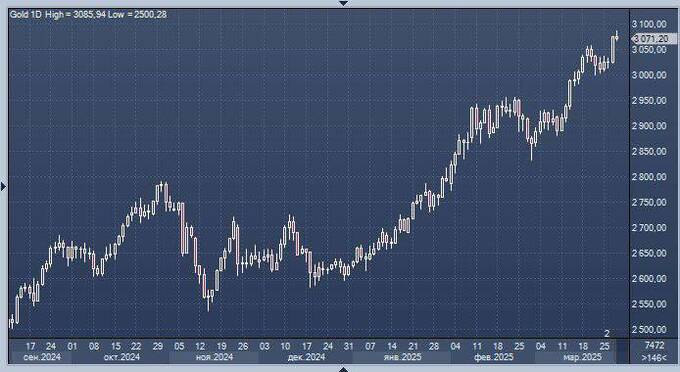This screenshot has height=372, width=680.
Task: Click the 2 500,00 price level label
Action: pos(649,330)
